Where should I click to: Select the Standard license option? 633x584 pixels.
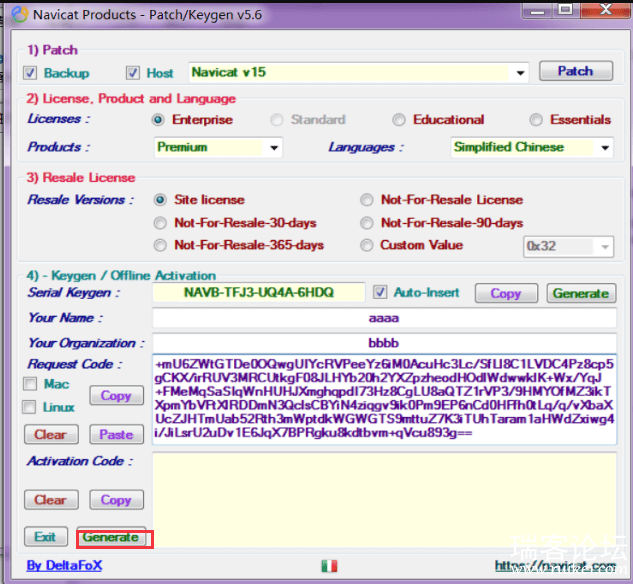coord(277,120)
